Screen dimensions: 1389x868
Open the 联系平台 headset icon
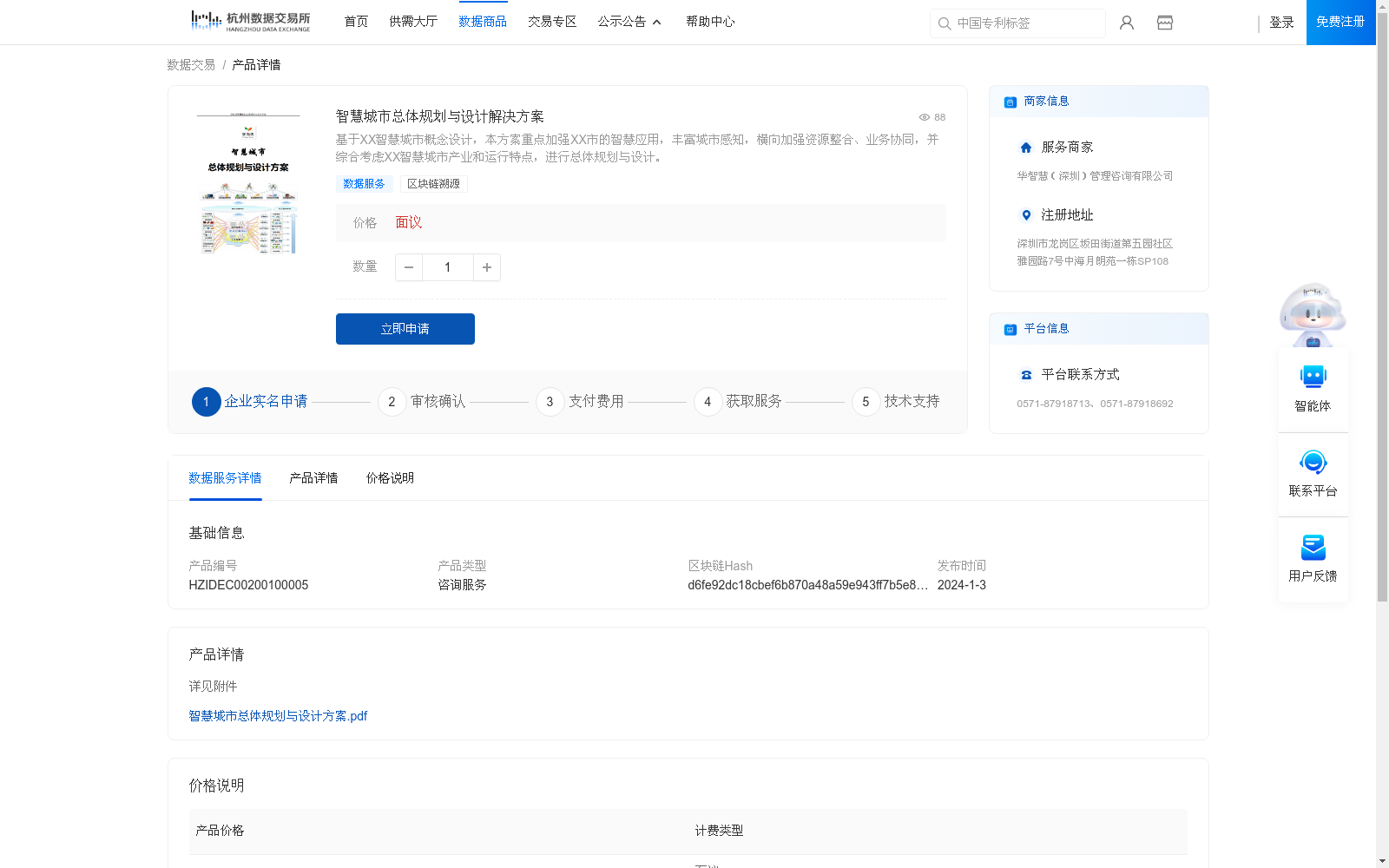point(1313,462)
